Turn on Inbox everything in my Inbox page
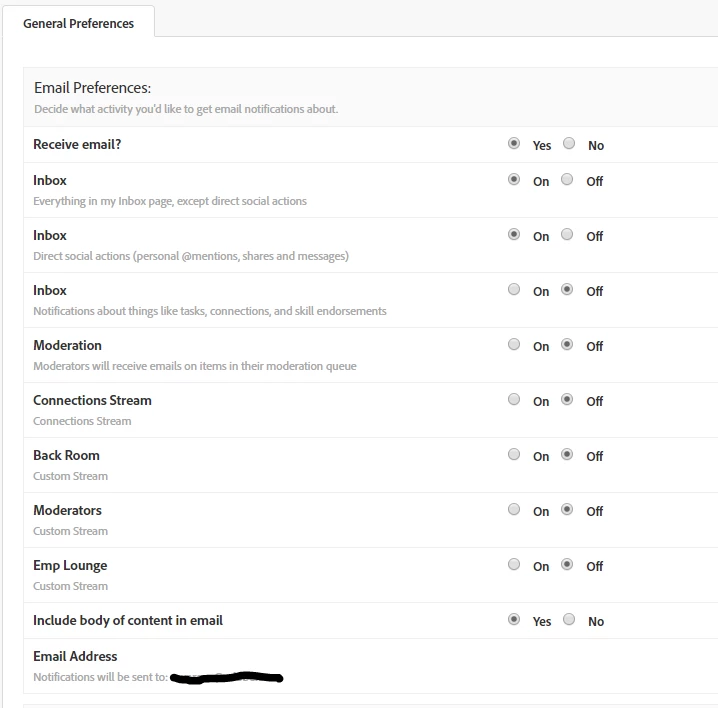The width and height of the screenshot is (718, 708). tap(514, 179)
